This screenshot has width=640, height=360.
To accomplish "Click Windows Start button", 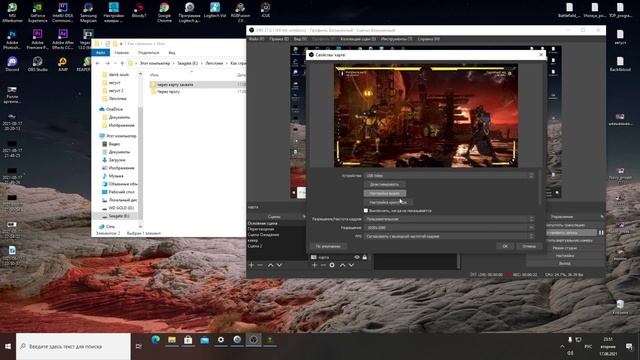I will click(x=8, y=346).
